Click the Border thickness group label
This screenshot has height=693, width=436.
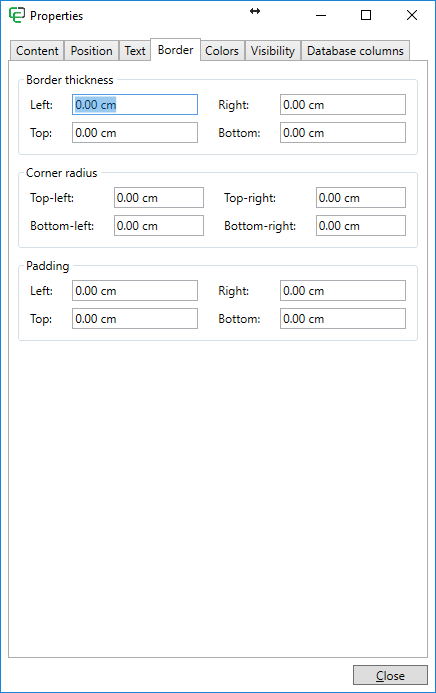70,80
